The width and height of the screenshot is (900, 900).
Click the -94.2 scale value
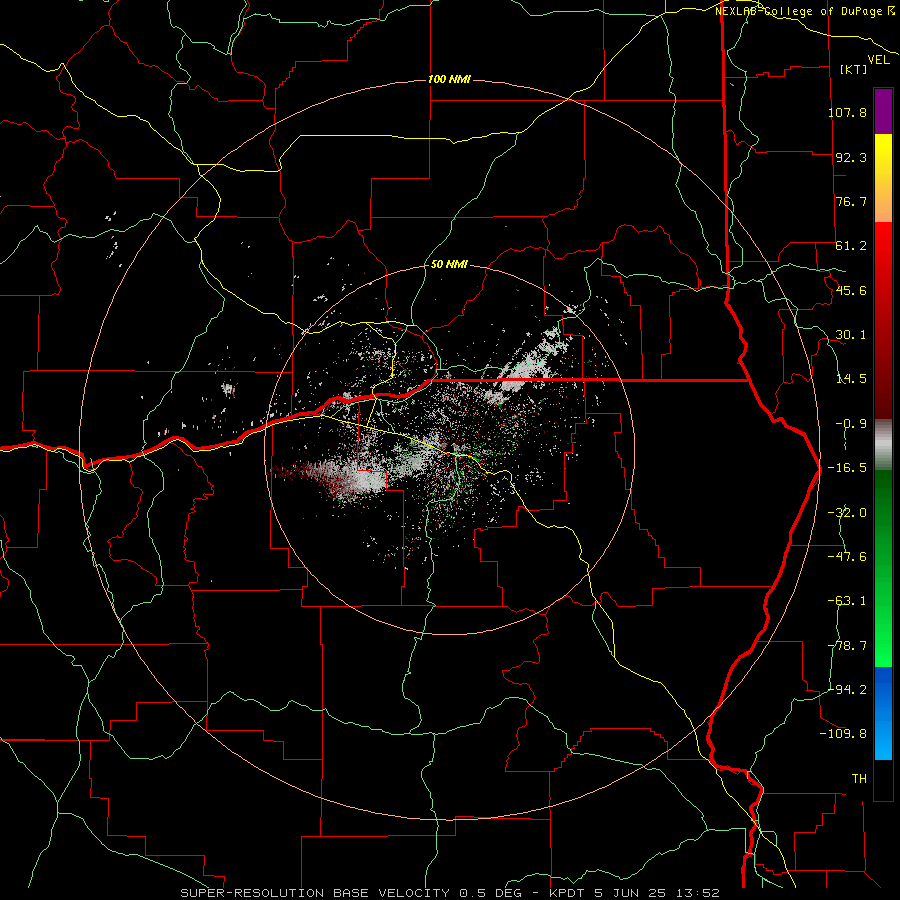[847, 689]
